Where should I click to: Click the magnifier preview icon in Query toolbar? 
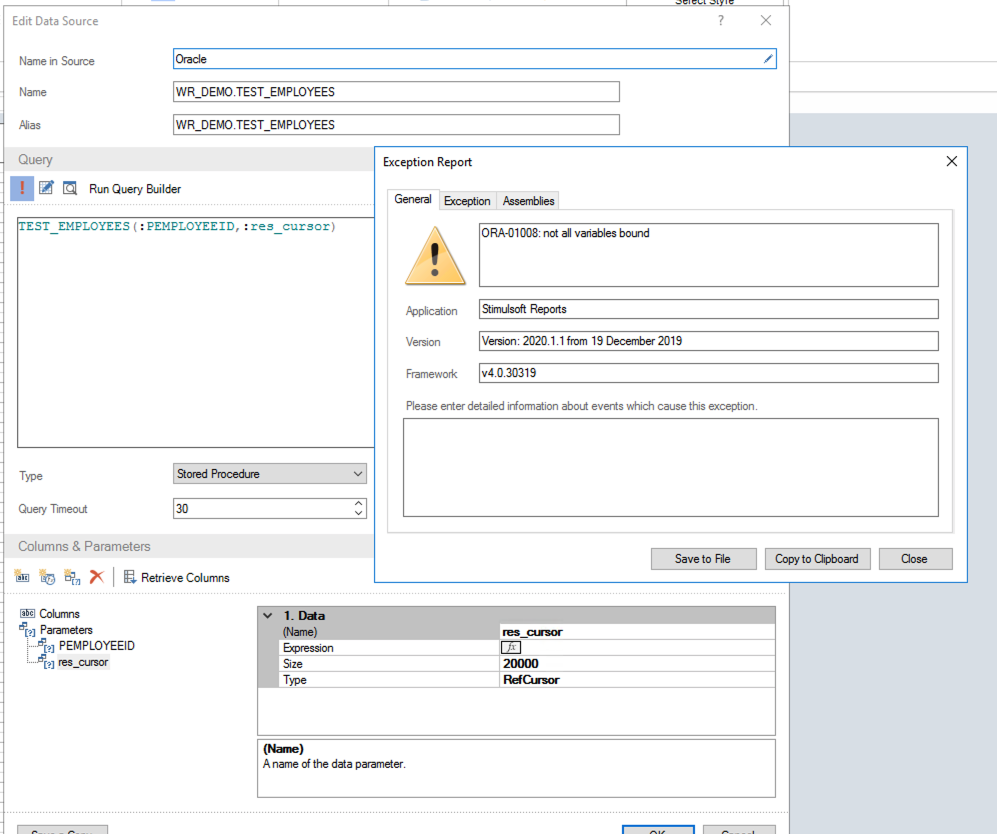[x=70, y=188]
